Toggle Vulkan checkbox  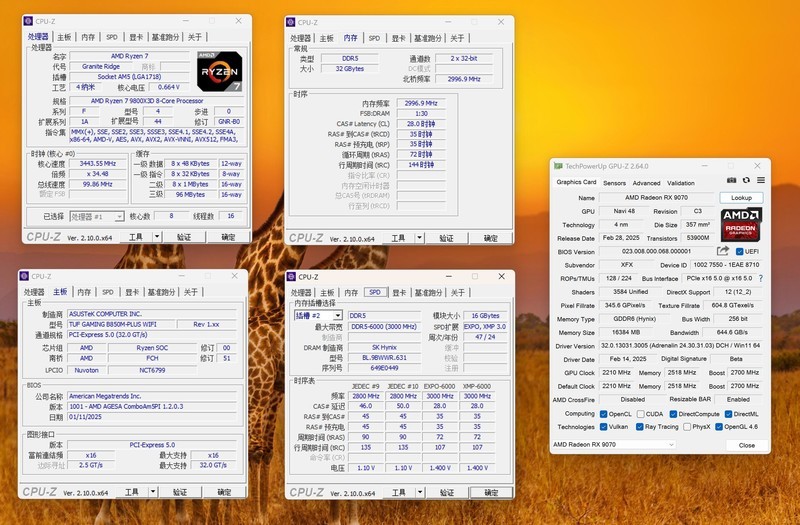[604, 427]
